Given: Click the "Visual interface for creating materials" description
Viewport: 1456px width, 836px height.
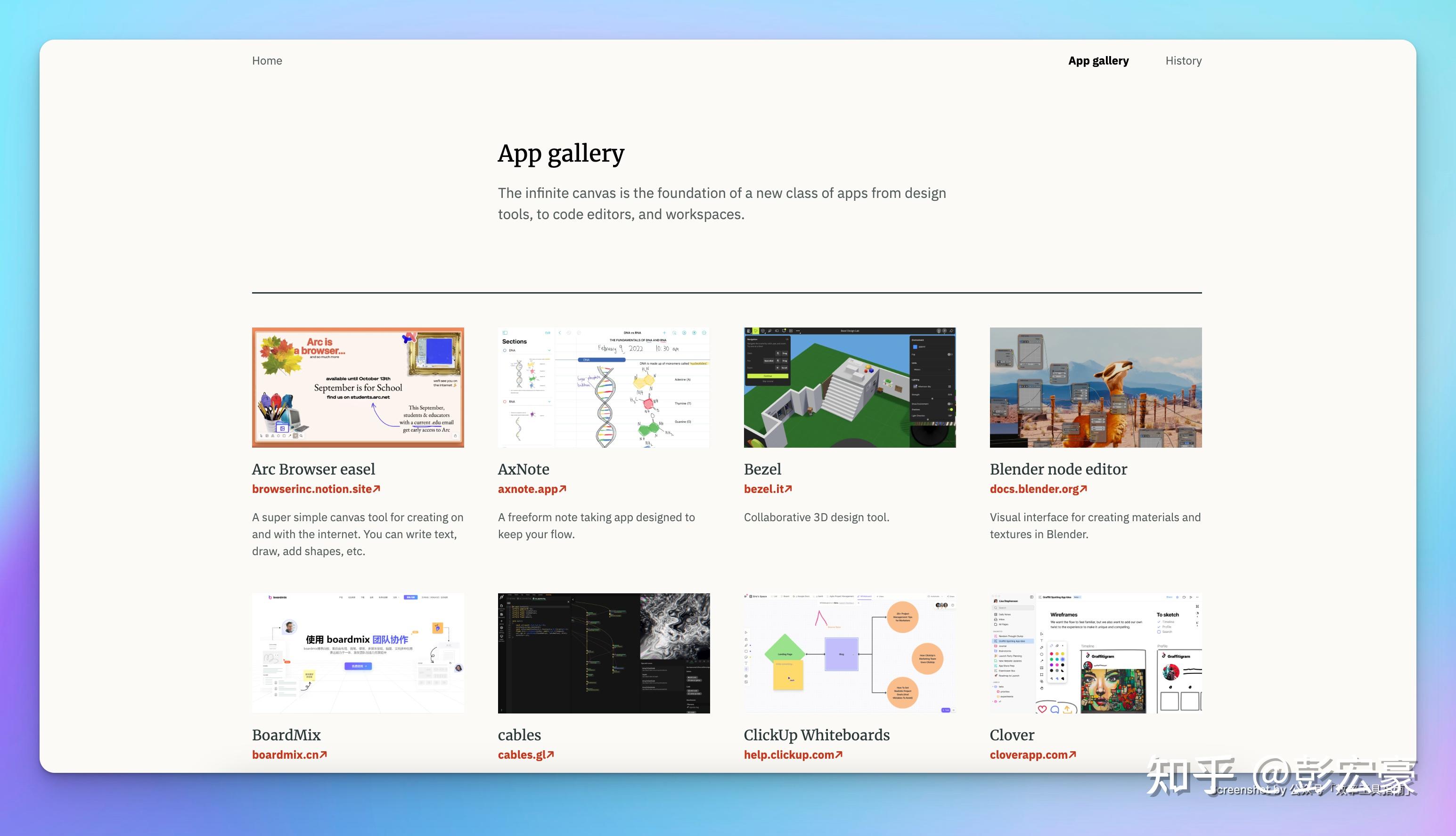Looking at the screenshot, I should tap(1096, 526).
